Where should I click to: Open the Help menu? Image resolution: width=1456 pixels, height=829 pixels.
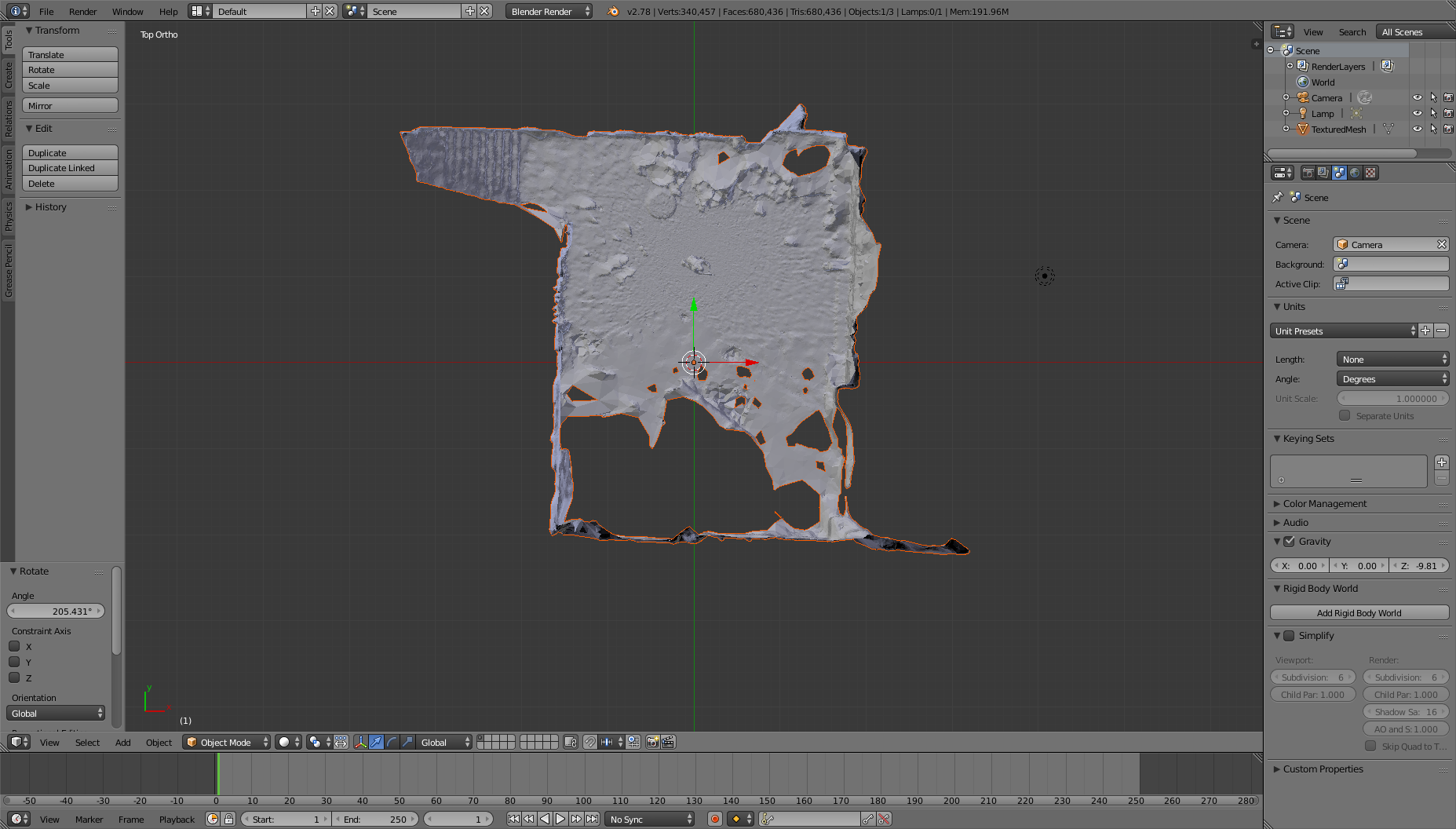(x=168, y=11)
